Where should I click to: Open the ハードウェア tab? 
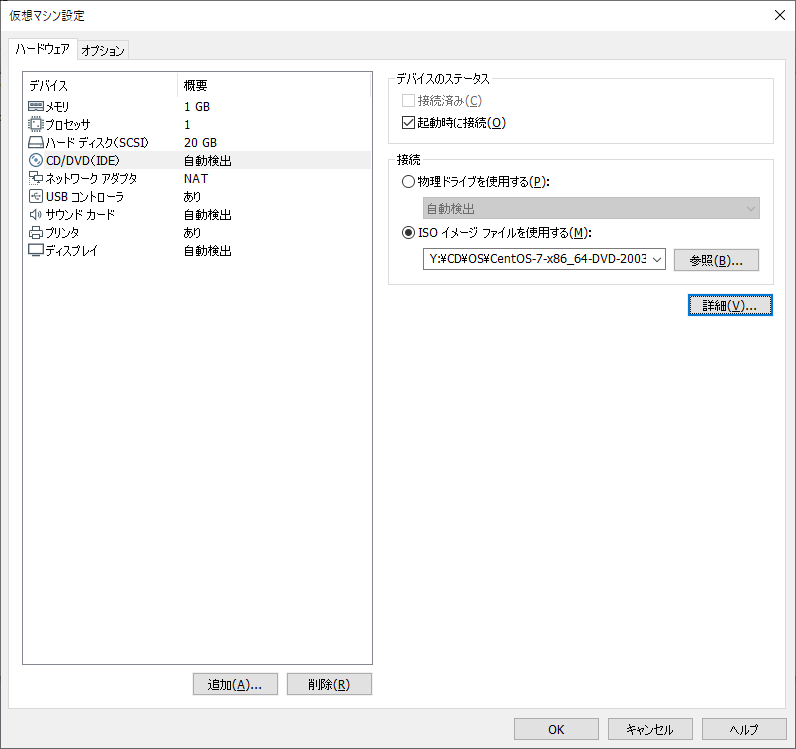tap(42, 49)
